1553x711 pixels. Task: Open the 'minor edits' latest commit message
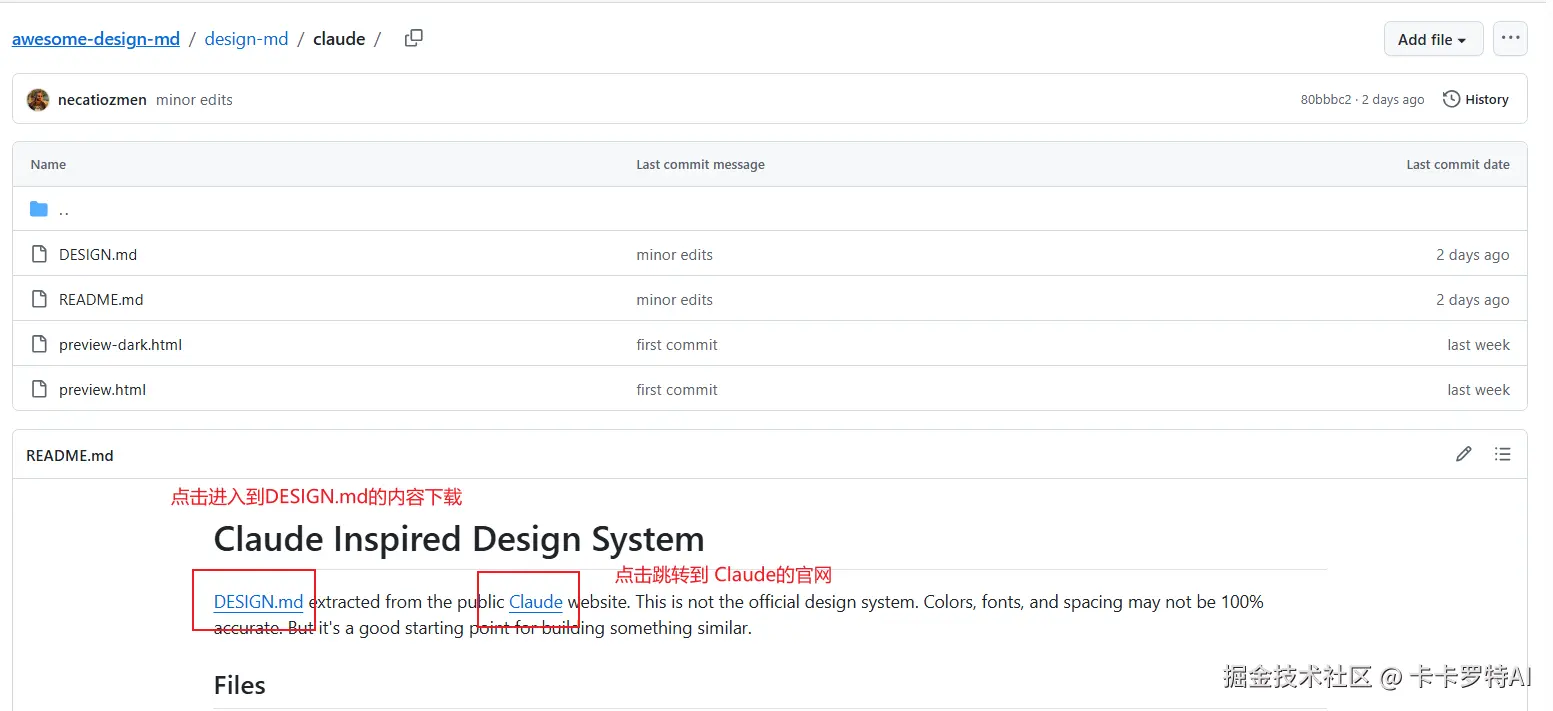194,100
